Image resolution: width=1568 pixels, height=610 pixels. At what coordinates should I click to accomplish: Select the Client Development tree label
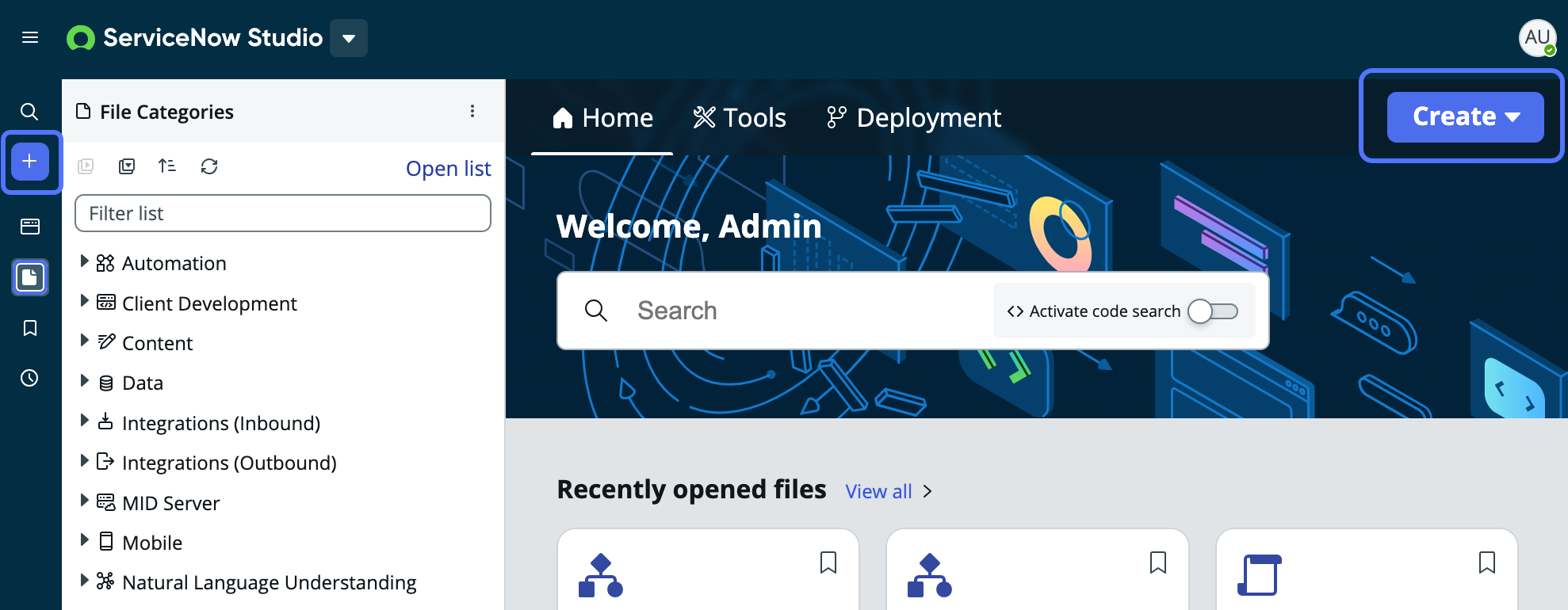tap(209, 303)
